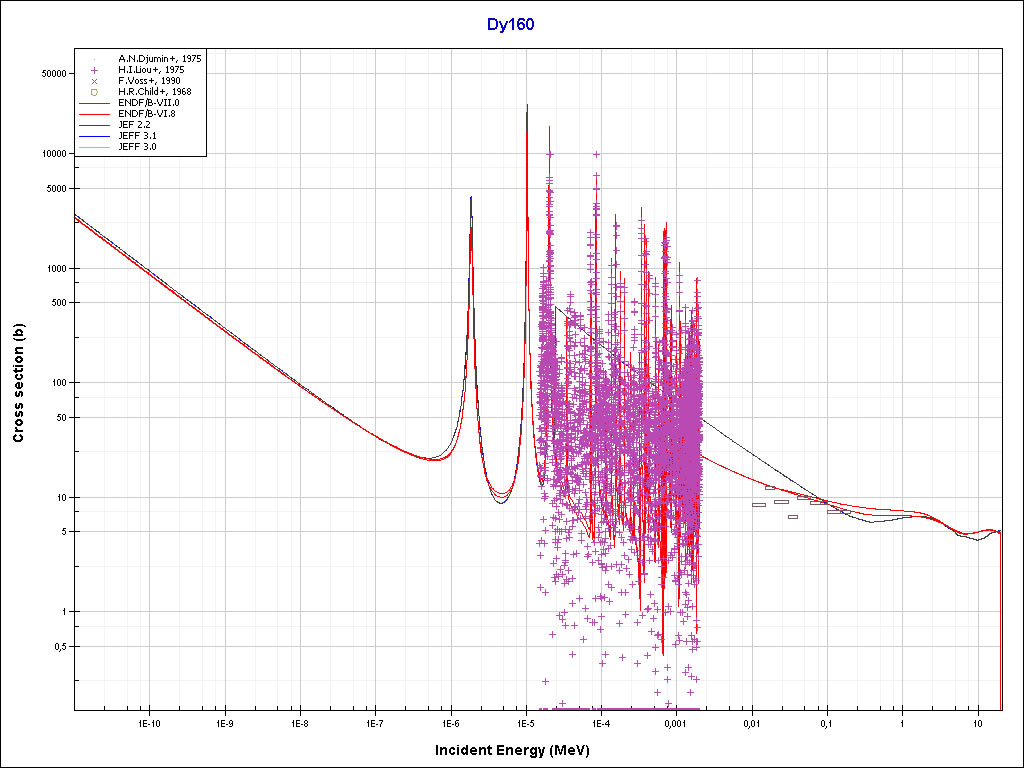Screen dimensions: 1024x768
Task: Click the 1E-10 tick on the x-axis
Action: 149,722
